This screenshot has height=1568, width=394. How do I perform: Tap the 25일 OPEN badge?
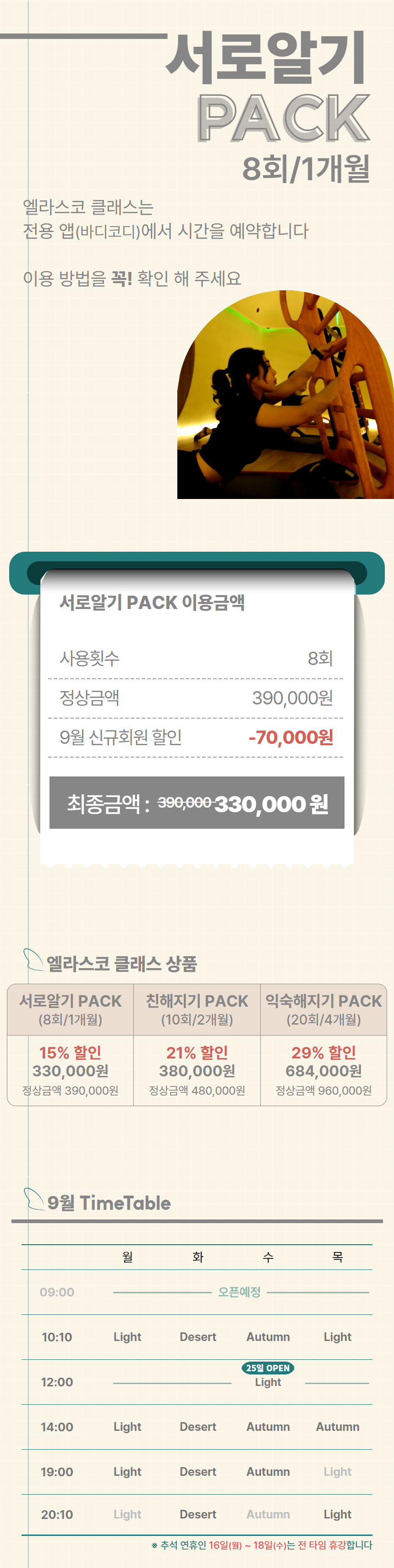pos(268,1368)
